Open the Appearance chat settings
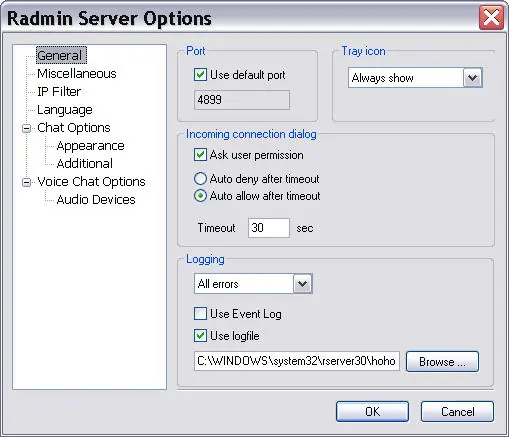The height and width of the screenshot is (437, 509). pos(90,146)
